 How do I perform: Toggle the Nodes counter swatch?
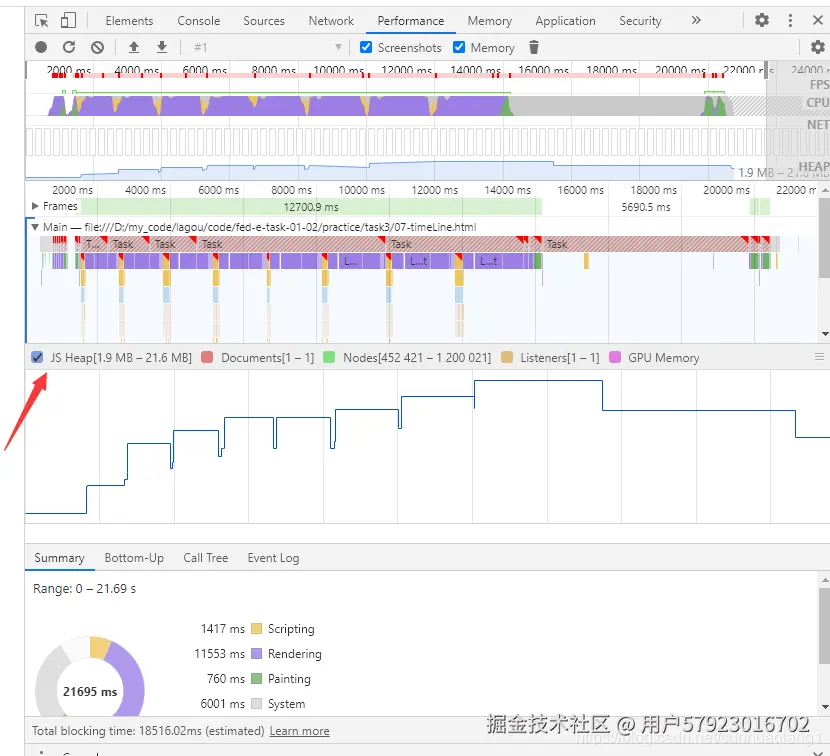329,357
